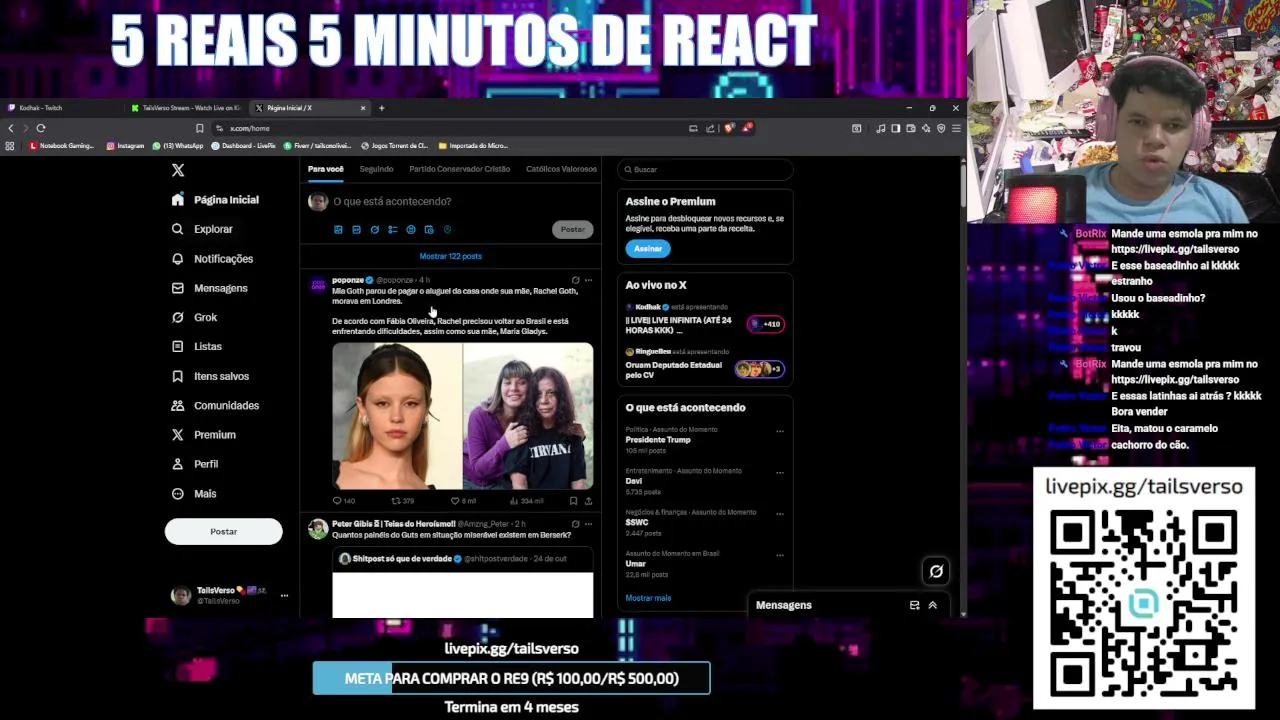Repost the poponze post
The height and width of the screenshot is (720, 1280).
[402, 501]
